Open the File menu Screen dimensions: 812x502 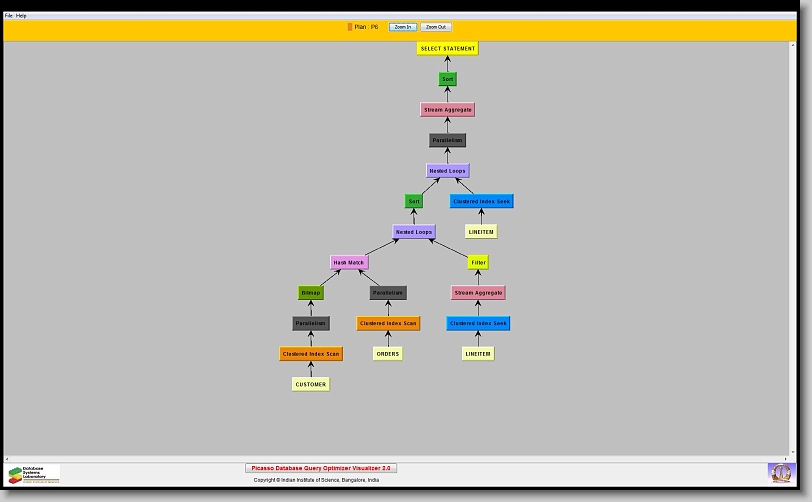[9, 16]
